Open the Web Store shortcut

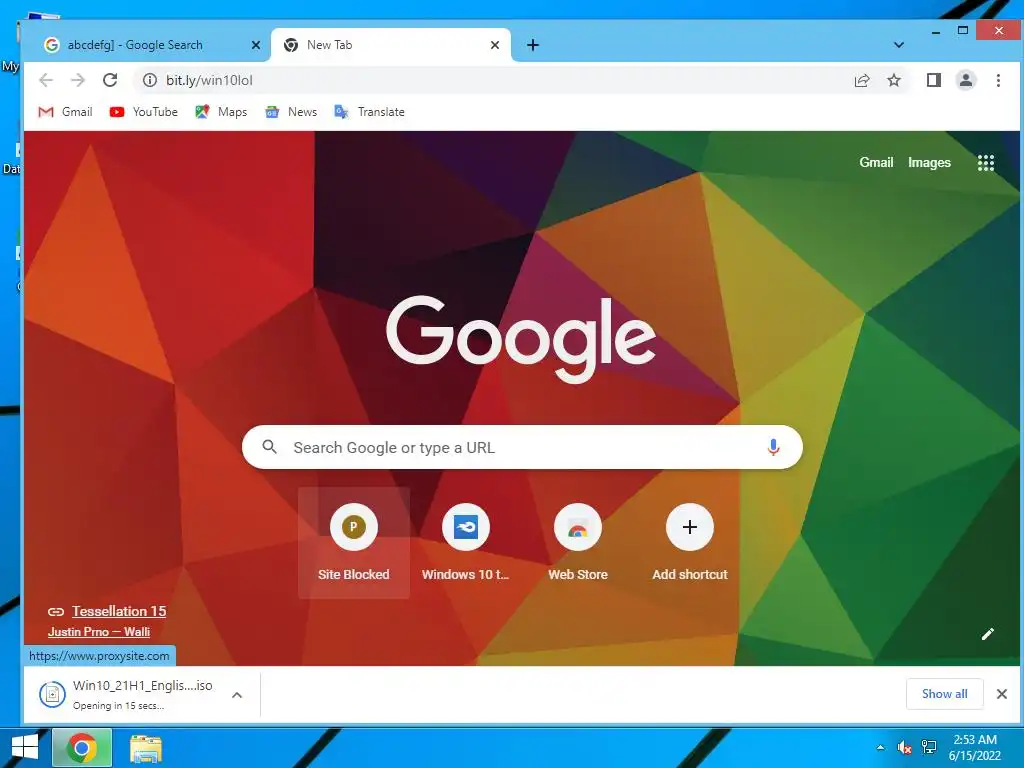click(578, 543)
